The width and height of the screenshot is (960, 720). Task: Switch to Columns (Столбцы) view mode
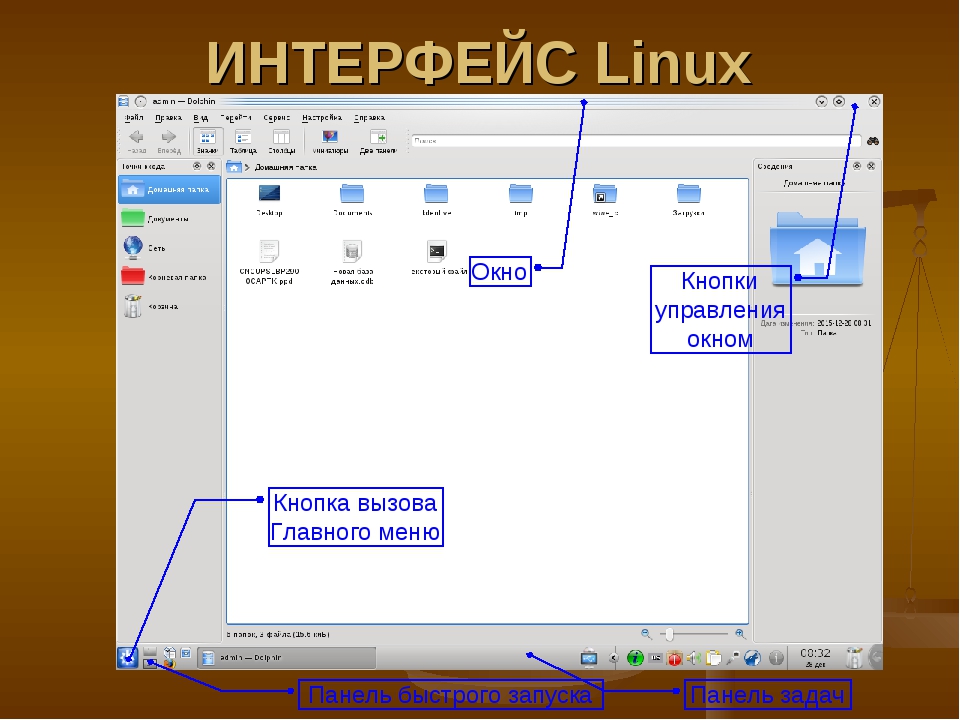pyautogui.click(x=281, y=141)
